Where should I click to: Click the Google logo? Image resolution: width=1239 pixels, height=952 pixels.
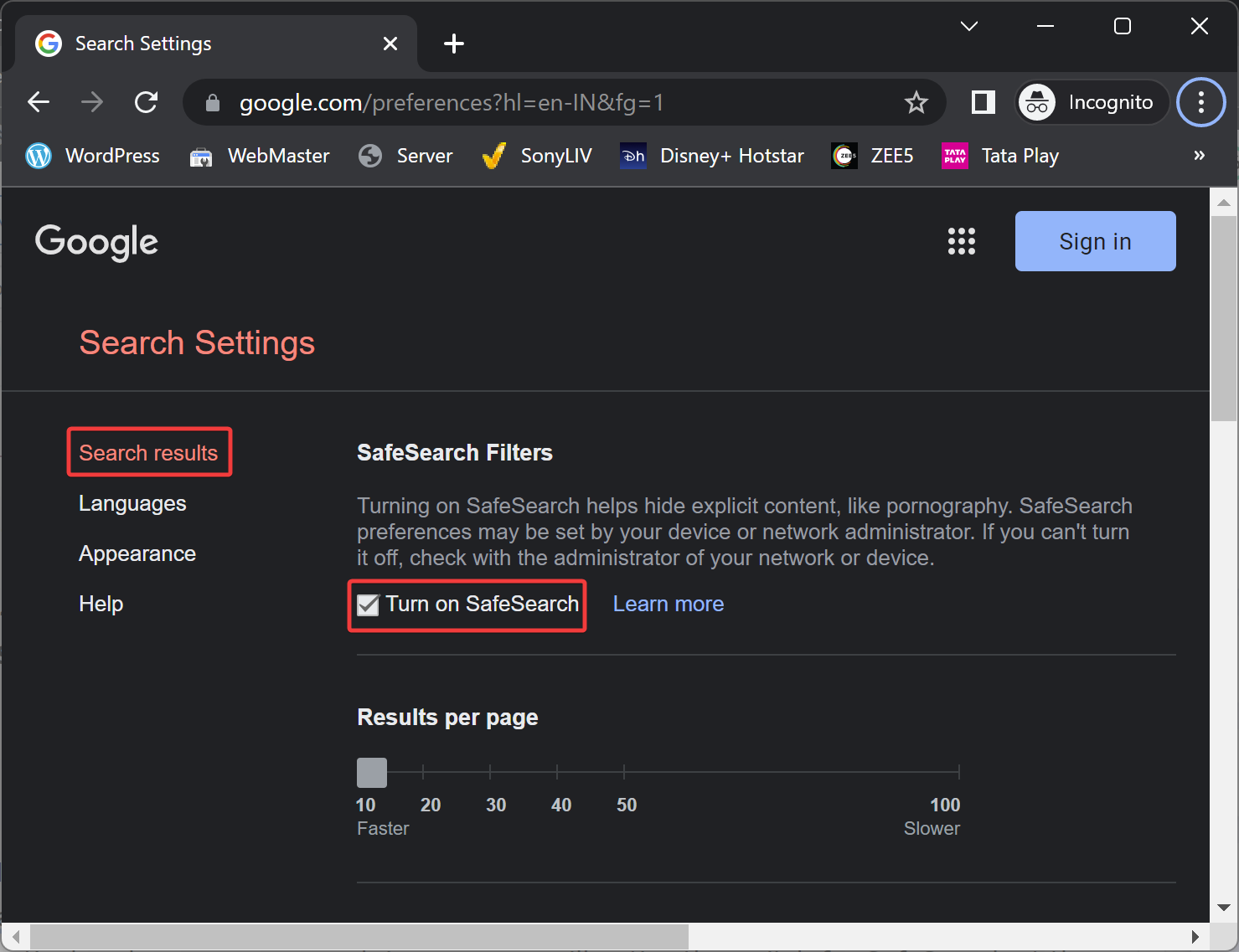tap(96, 242)
